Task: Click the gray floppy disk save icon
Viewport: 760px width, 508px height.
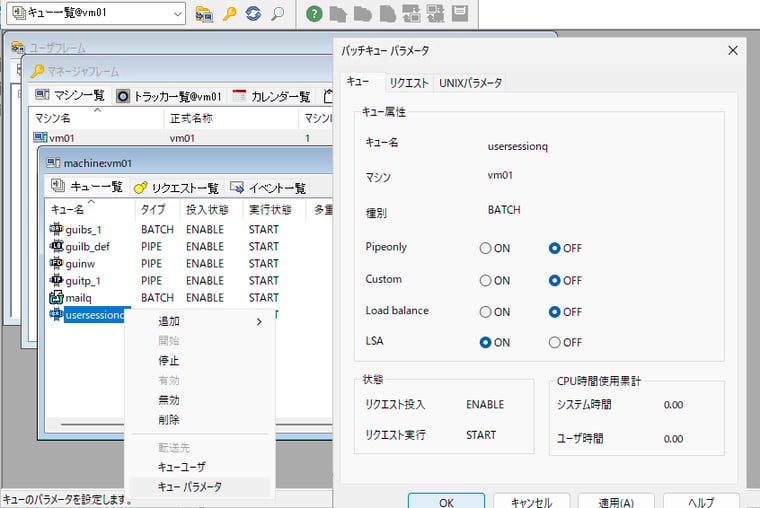Action: (x=459, y=13)
